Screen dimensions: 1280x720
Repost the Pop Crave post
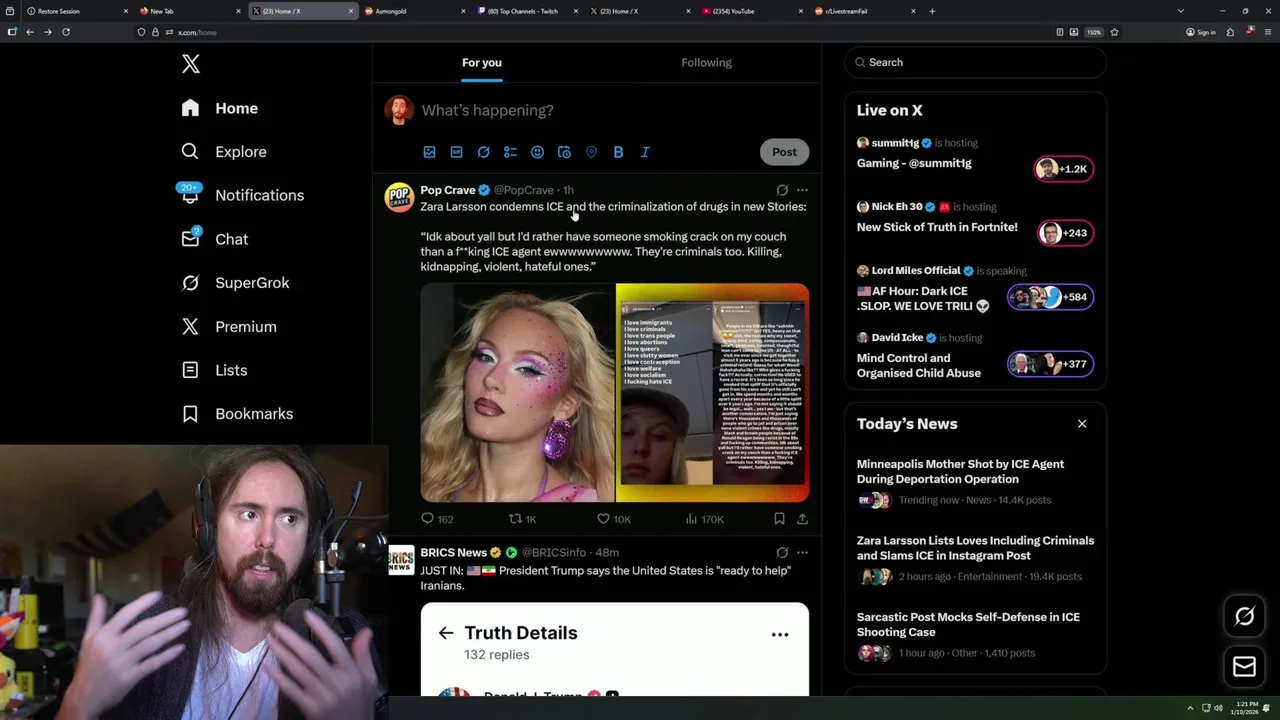[523, 519]
